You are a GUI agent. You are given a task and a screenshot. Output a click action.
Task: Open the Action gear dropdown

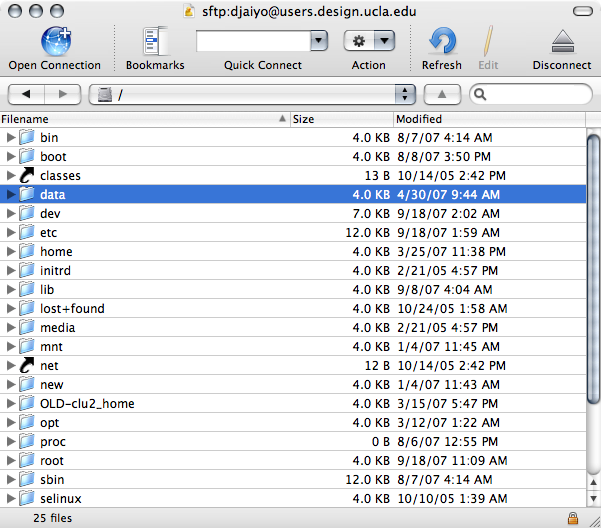(x=368, y=41)
